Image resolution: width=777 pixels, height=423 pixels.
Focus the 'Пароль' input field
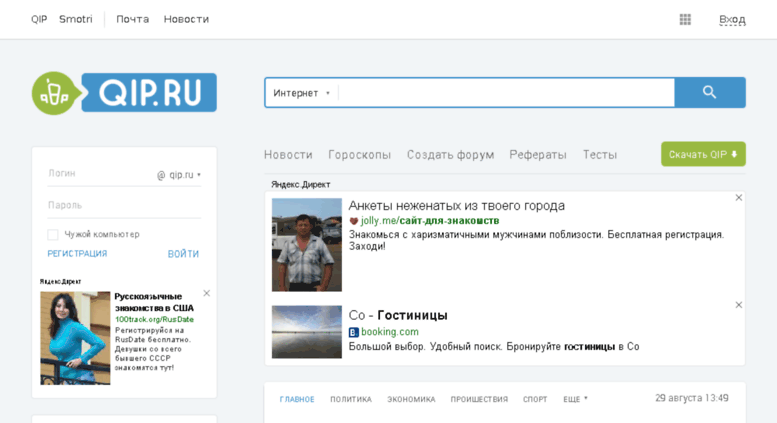point(124,205)
